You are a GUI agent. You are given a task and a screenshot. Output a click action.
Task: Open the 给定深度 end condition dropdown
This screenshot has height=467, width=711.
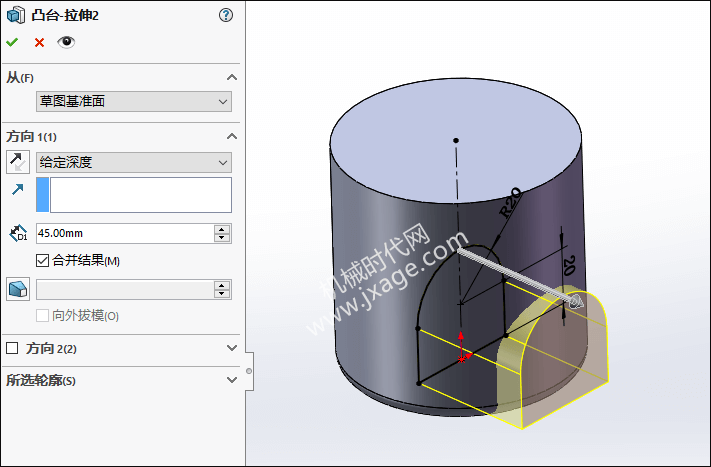tap(133, 162)
